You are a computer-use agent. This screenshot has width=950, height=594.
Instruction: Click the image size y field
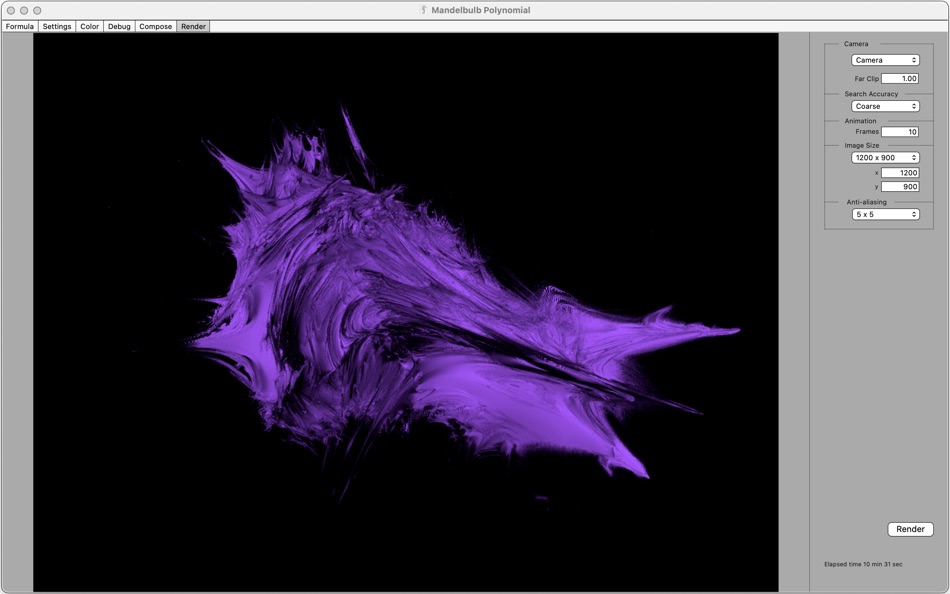click(x=900, y=187)
